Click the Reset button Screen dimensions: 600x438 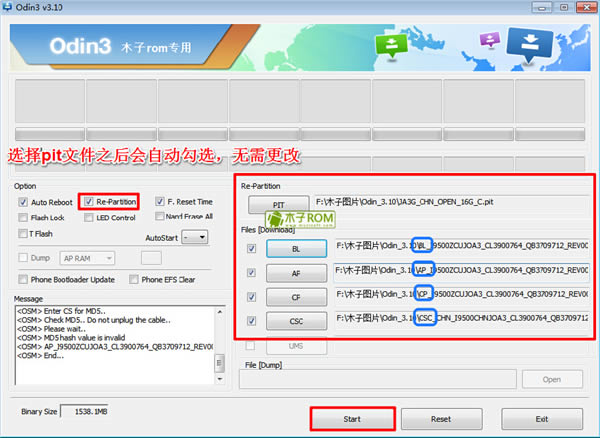coord(442,418)
